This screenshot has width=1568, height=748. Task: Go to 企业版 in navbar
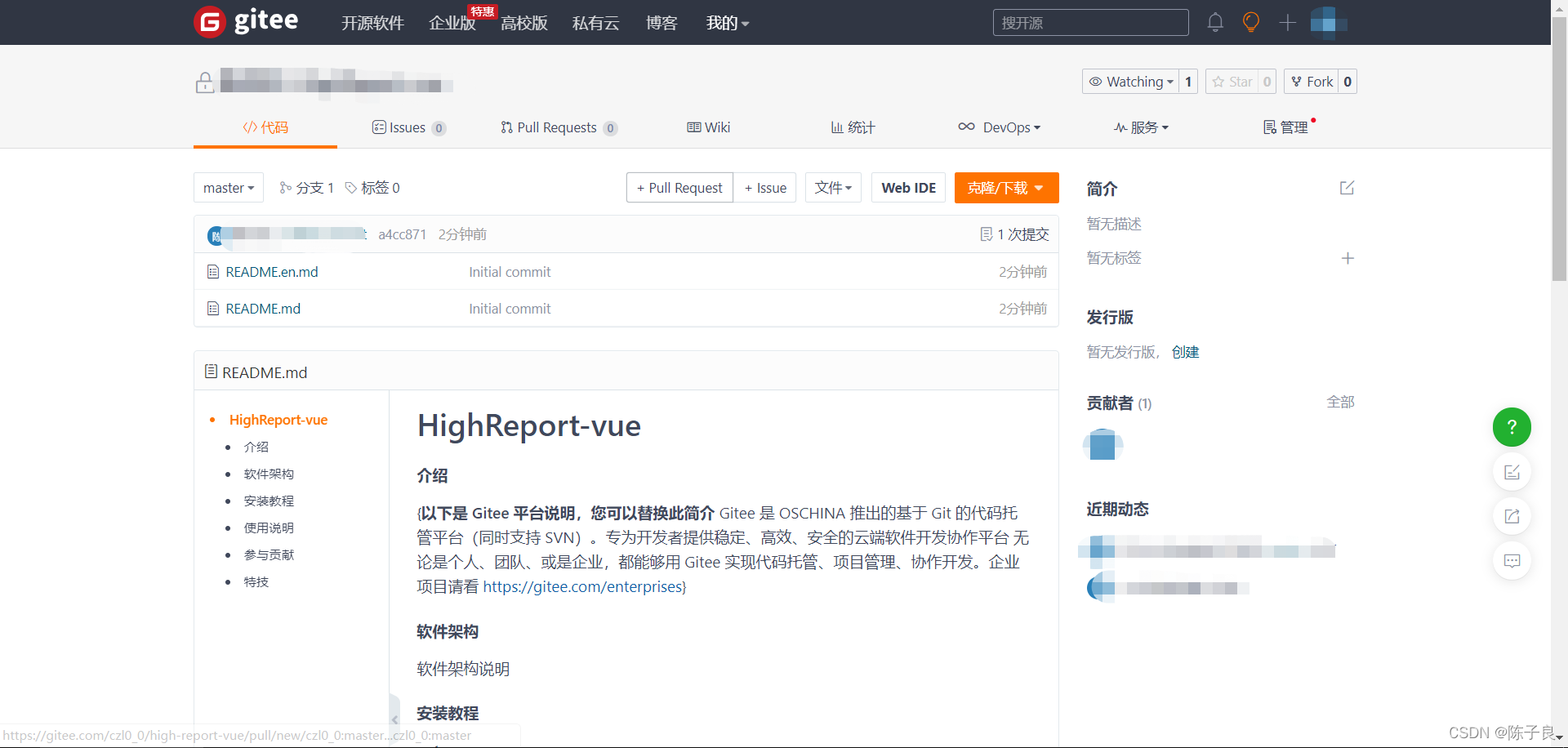[452, 23]
